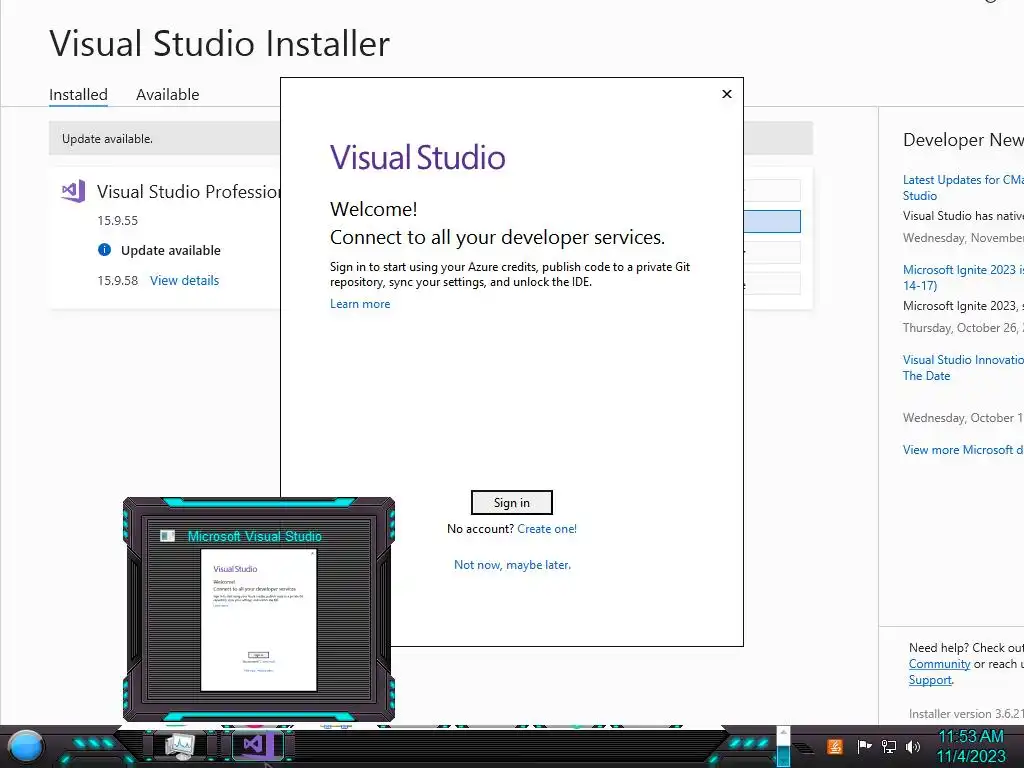Open Microsoft Ignite 2023 news article
Image resolution: width=1024 pixels, height=768 pixels.
[963, 278]
